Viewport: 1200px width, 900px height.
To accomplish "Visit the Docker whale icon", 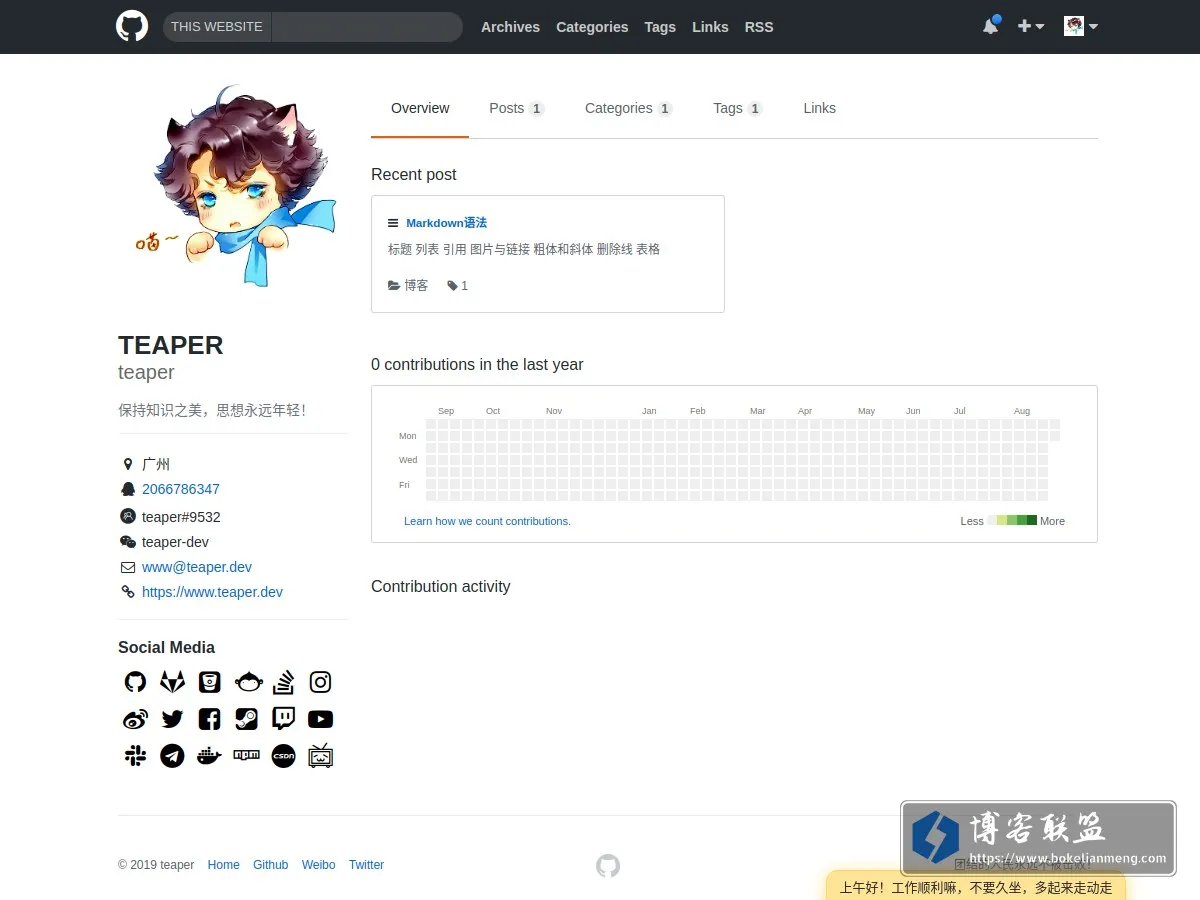I will click(209, 756).
